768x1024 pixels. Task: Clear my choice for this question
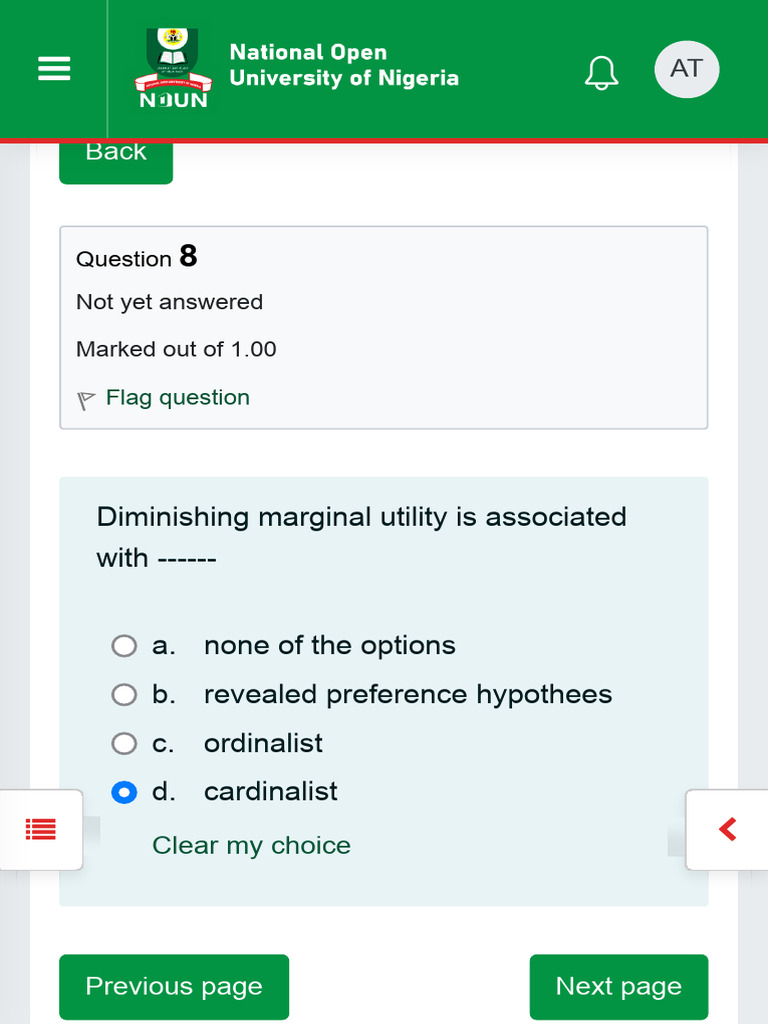tap(251, 846)
